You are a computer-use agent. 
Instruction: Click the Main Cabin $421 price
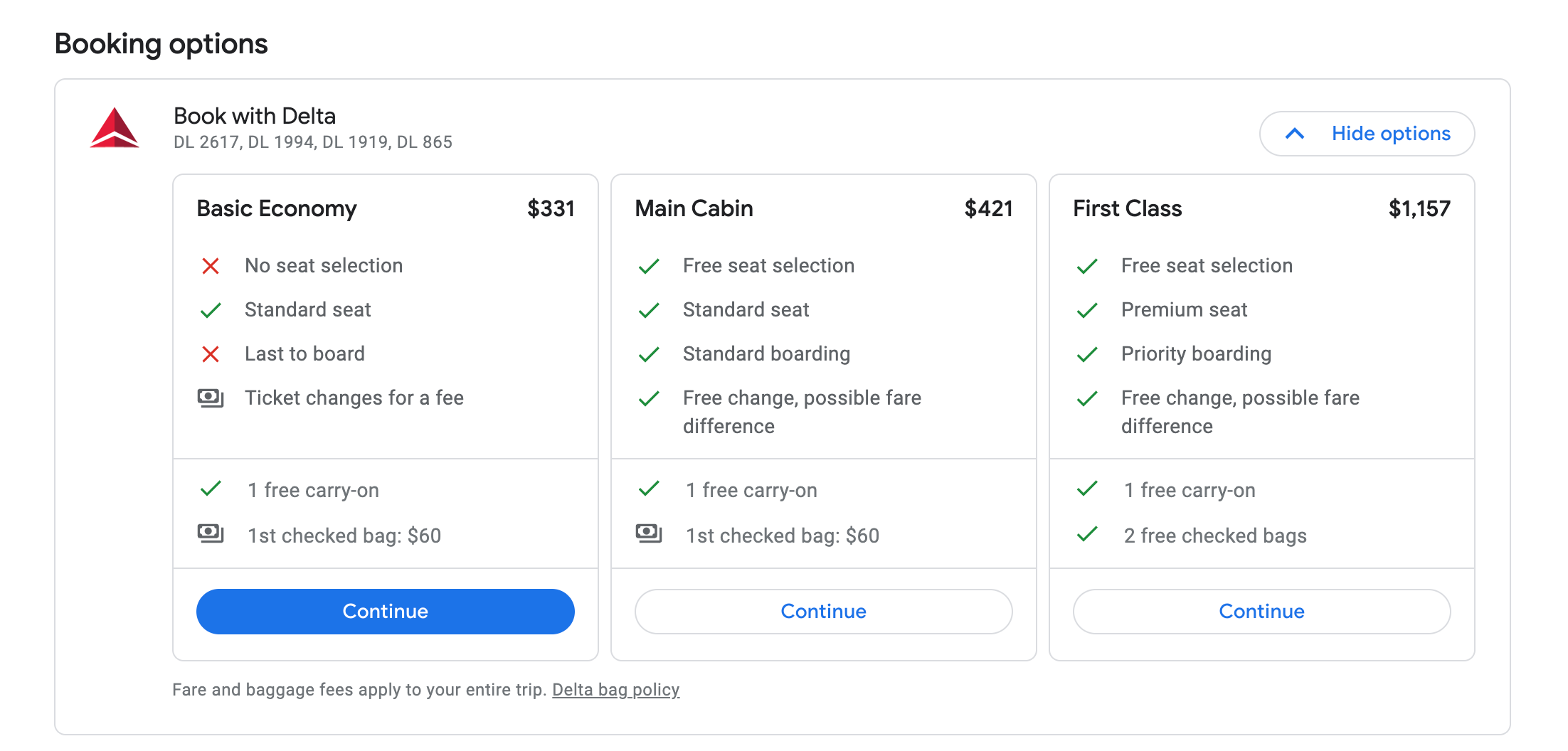click(988, 209)
